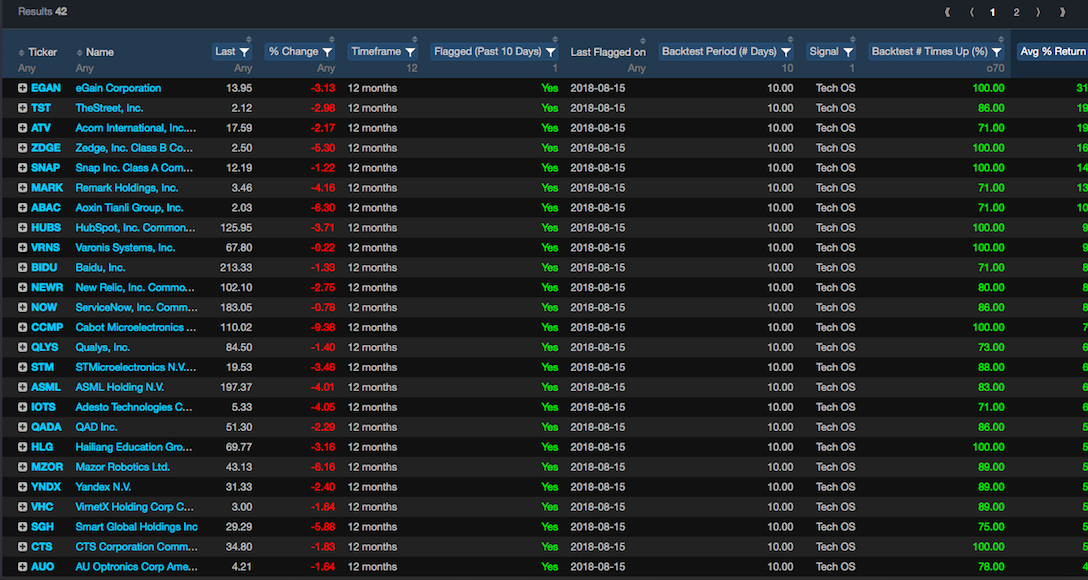Expand the MARK row
This screenshot has width=1088, height=580.
22,188
